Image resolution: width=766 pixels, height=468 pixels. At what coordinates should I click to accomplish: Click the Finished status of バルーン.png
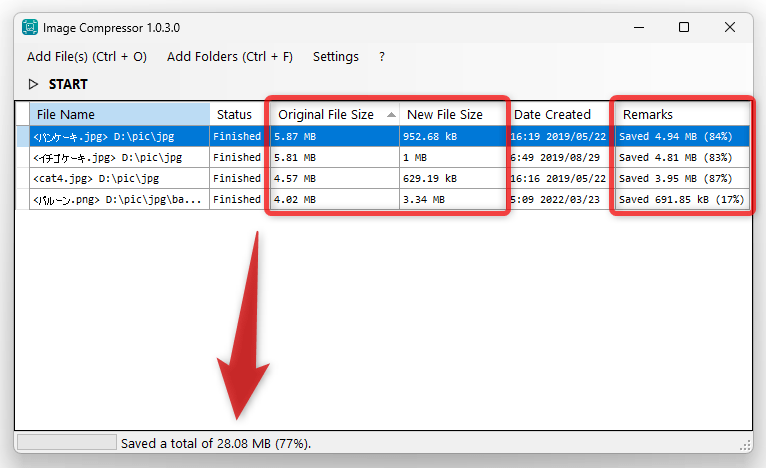click(x=239, y=199)
